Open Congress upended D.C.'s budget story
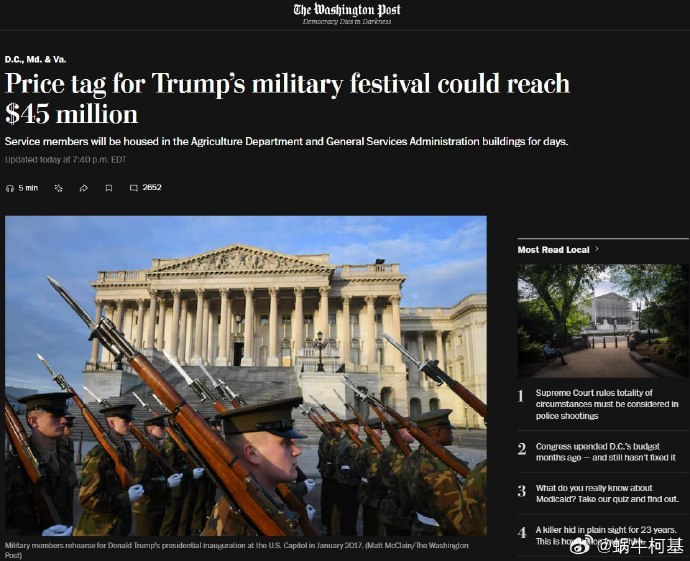 point(606,452)
